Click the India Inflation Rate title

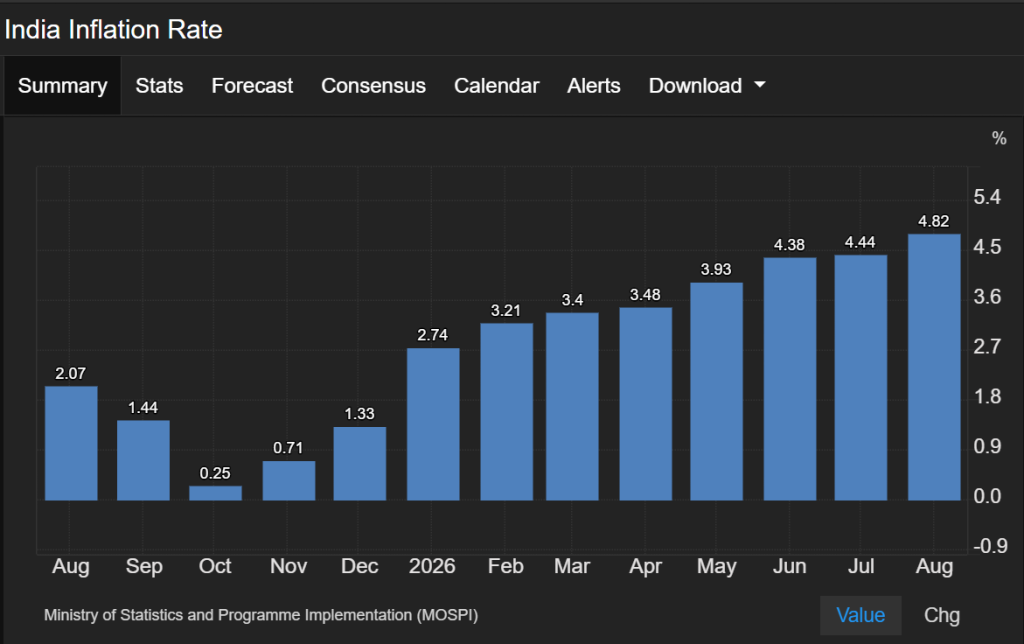(114, 30)
